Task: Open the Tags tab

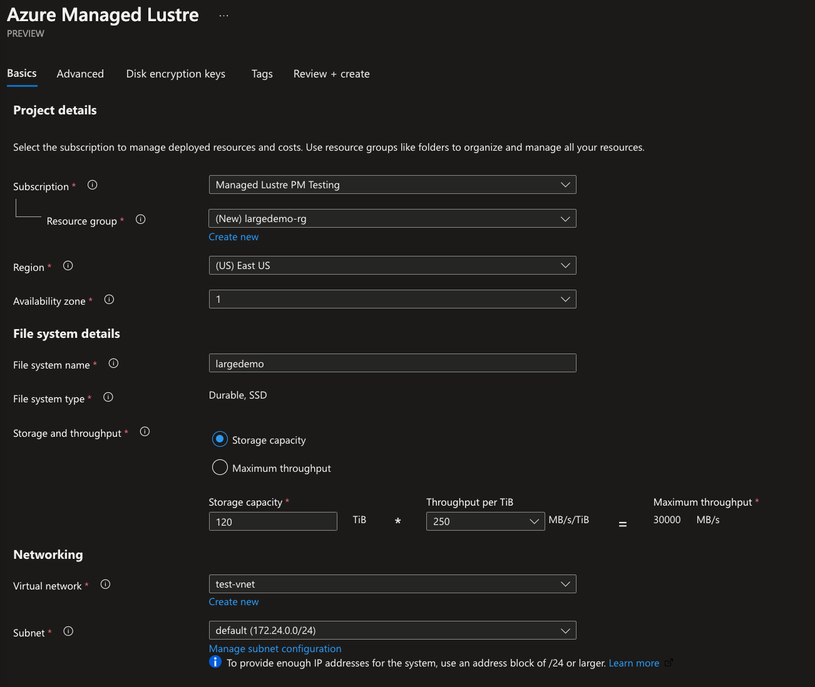Action: [262, 74]
